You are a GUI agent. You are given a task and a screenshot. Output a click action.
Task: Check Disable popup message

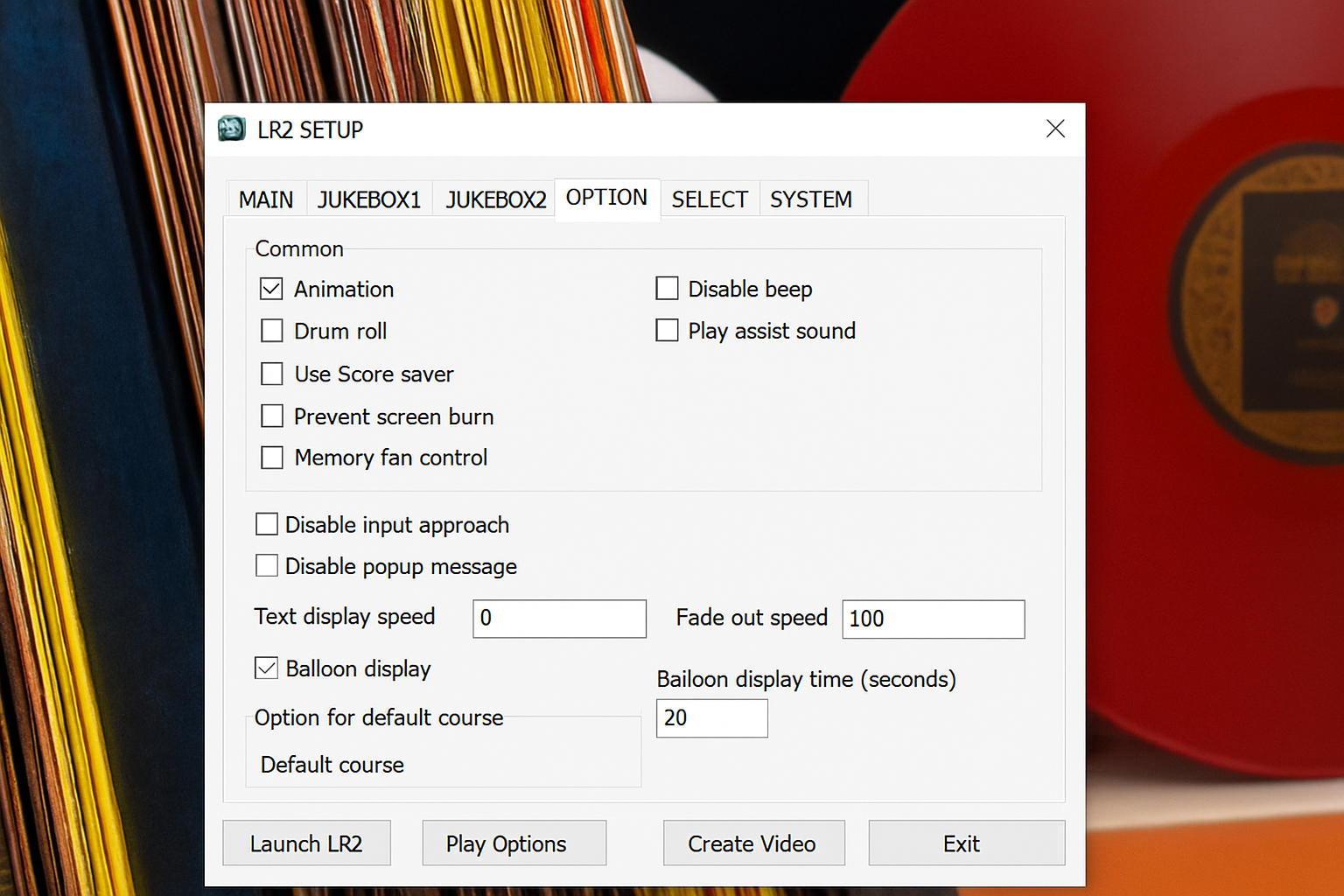[267, 566]
